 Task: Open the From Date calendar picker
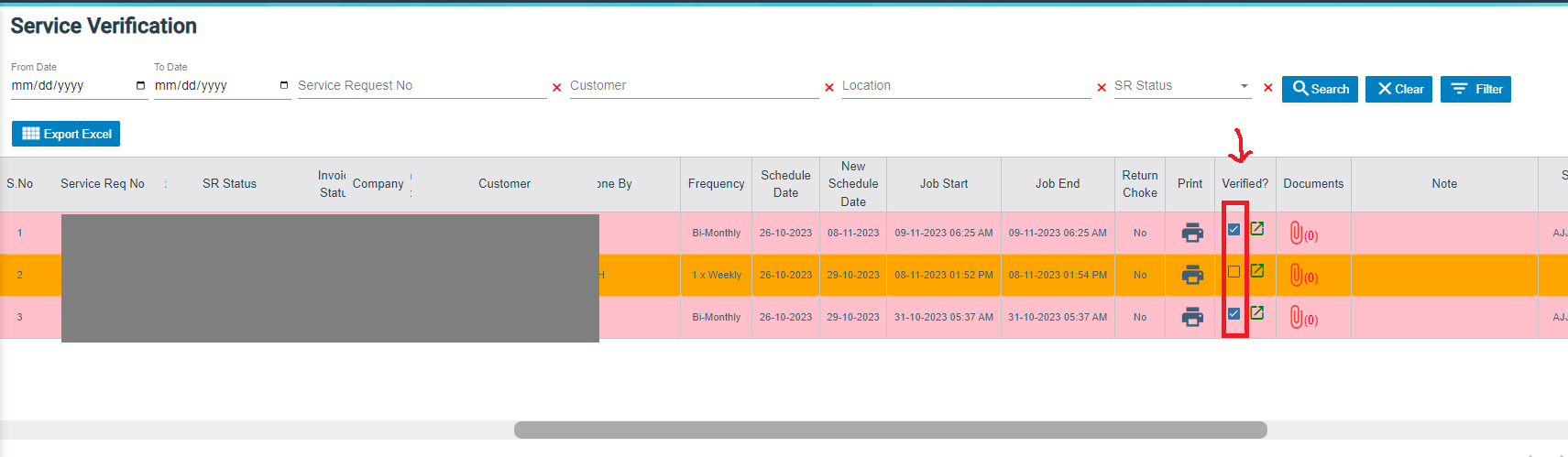point(140,86)
